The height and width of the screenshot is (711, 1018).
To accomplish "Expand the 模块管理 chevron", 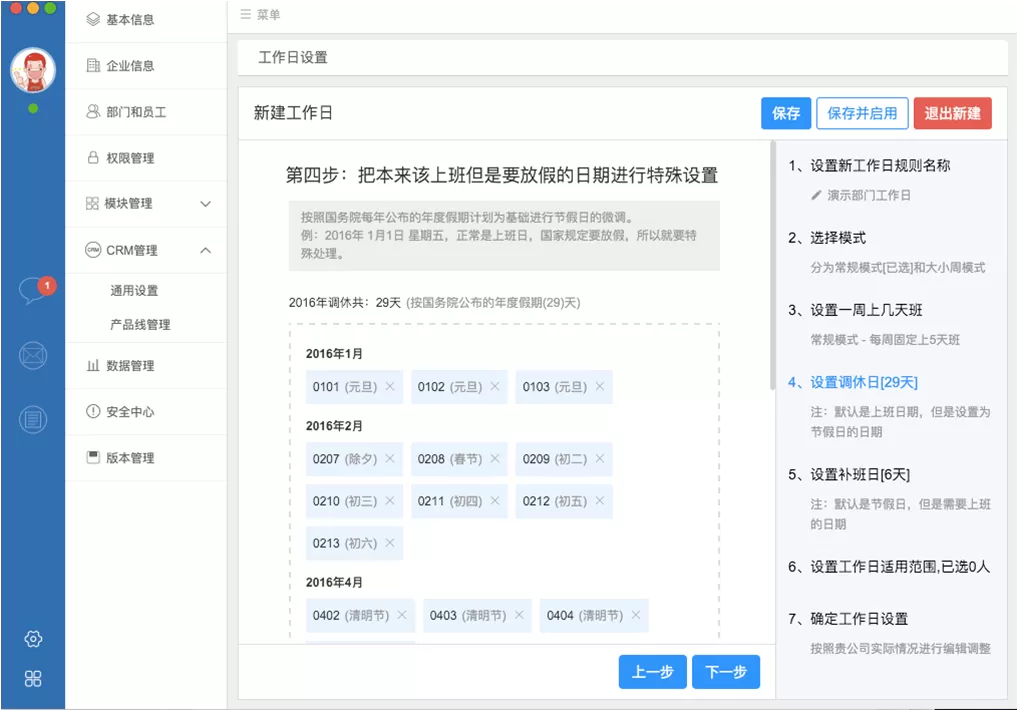I will pos(205,204).
